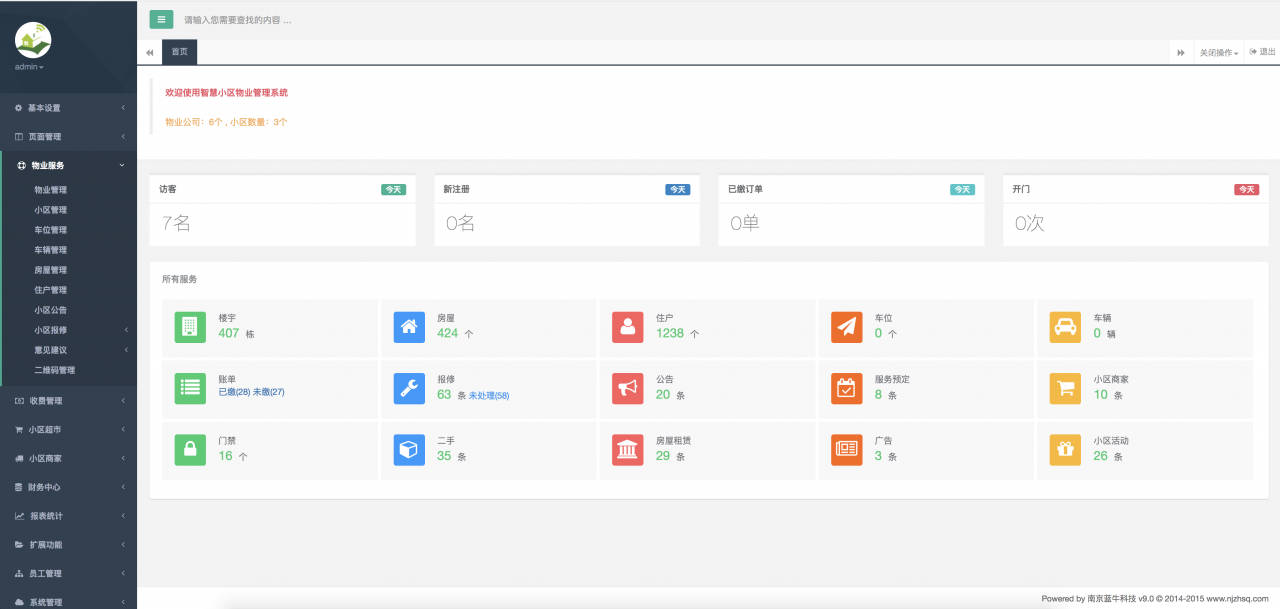Viewport: 1280px width, 609px height.
Task: Click the 报修 wrench icon
Action: tap(409, 389)
